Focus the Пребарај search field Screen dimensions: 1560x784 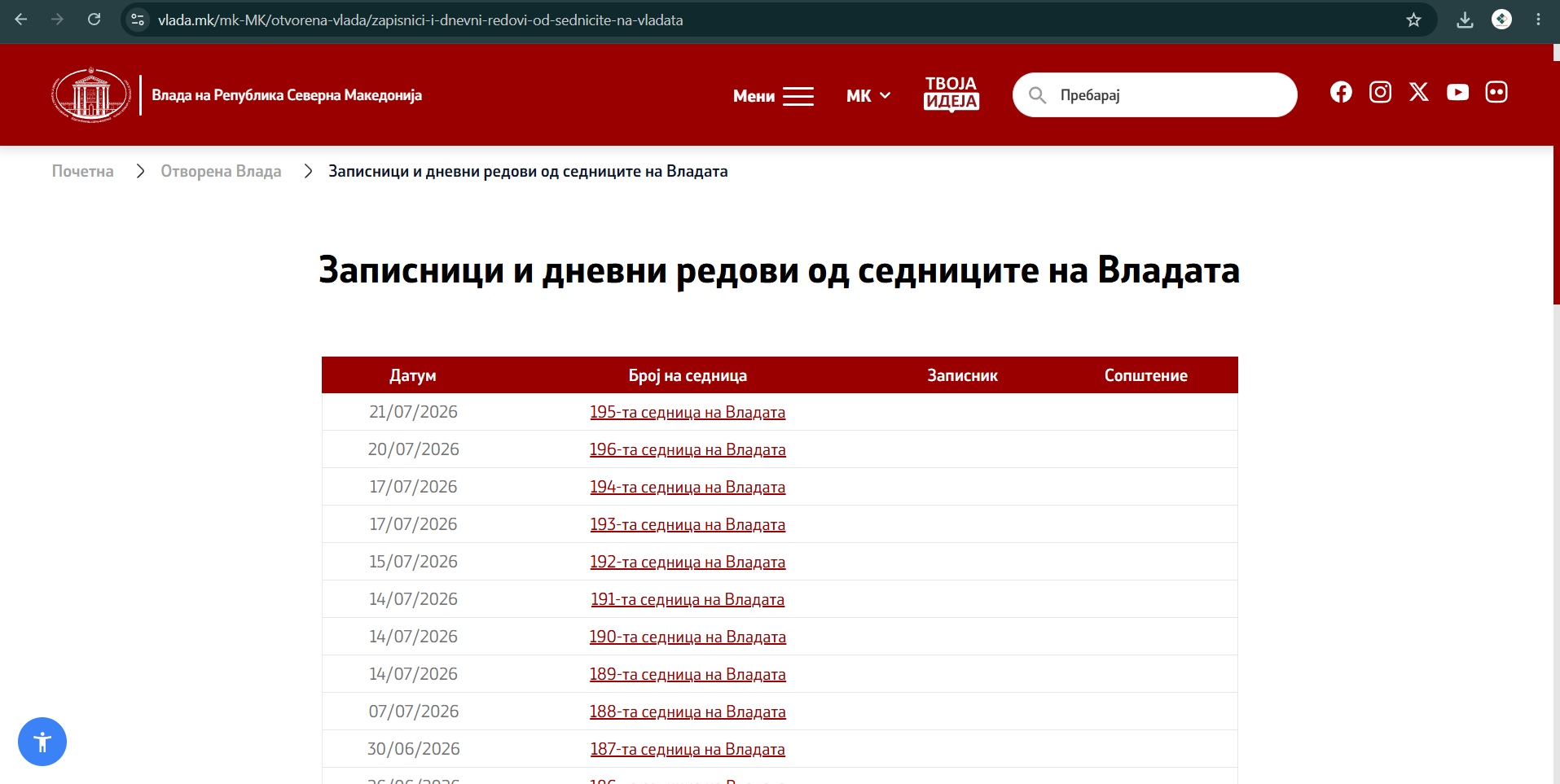[x=1155, y=95]
